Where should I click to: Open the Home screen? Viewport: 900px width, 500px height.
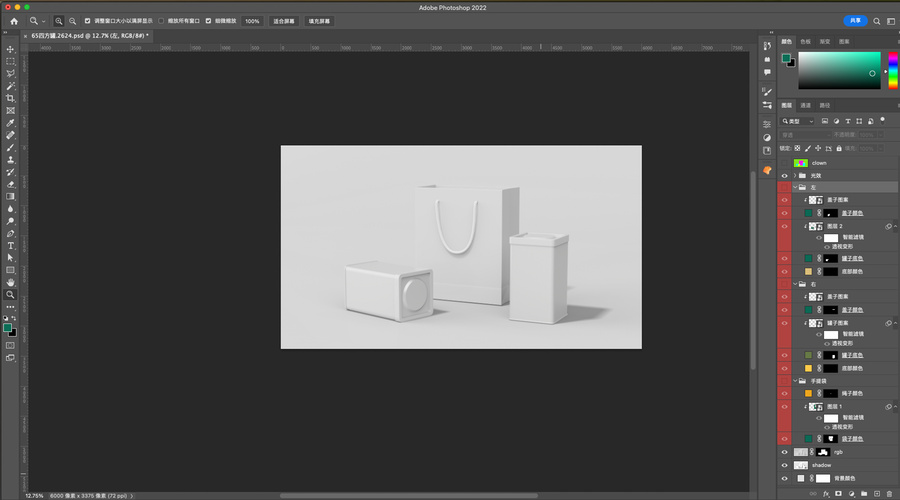14,21
